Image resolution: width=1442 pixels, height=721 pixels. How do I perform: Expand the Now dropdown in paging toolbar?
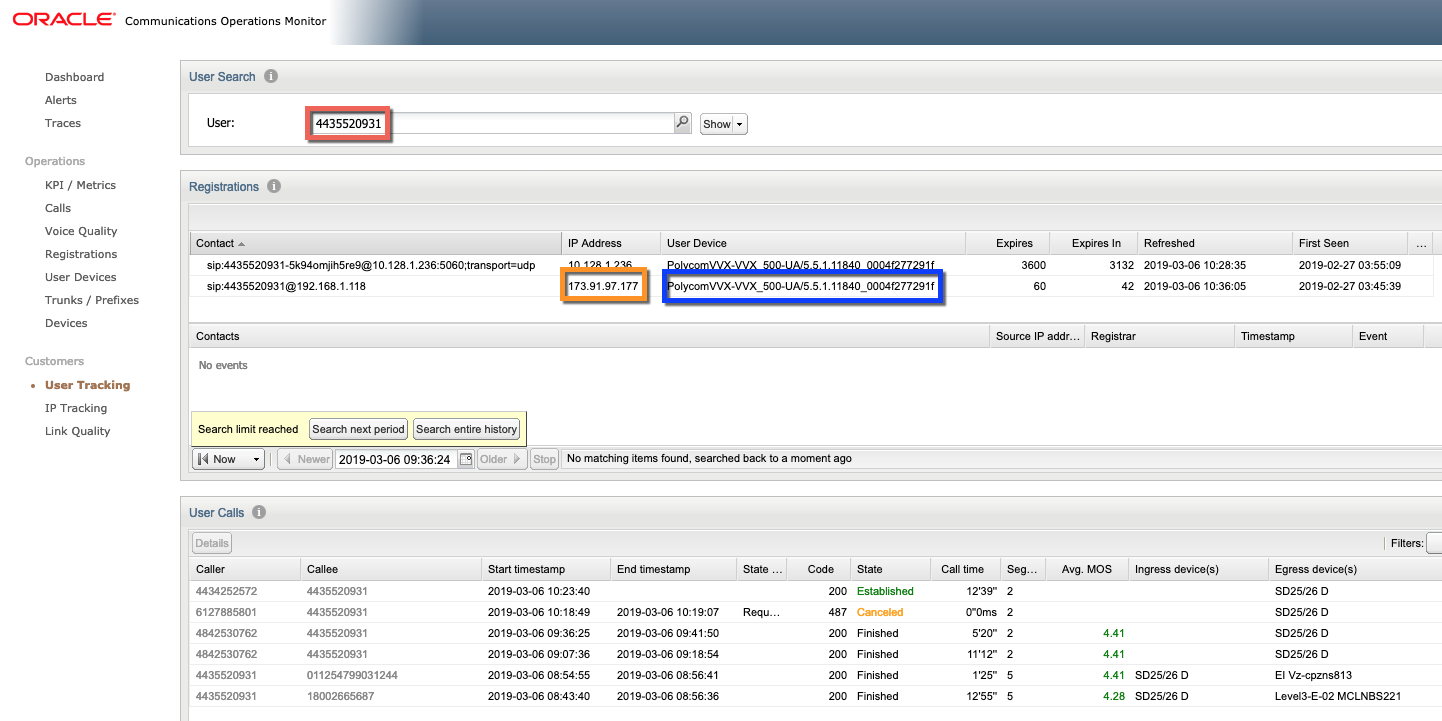pyautogui.click(x=256, y=459)
